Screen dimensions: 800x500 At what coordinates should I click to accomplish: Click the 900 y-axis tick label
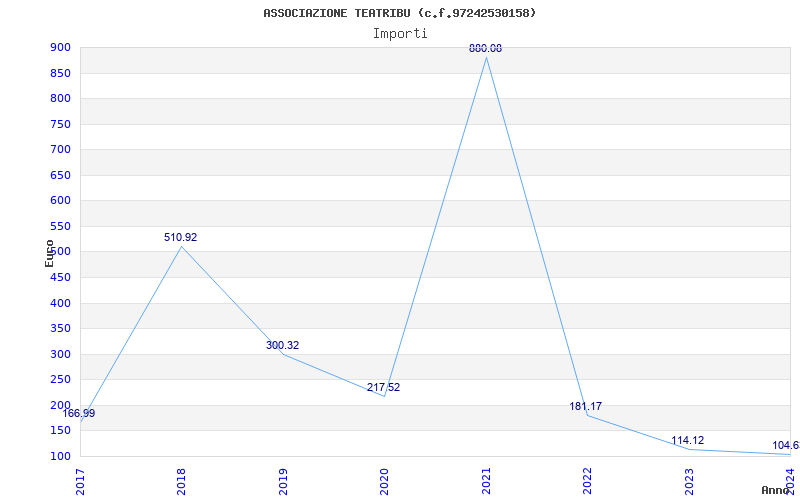(x=60, y=48)
